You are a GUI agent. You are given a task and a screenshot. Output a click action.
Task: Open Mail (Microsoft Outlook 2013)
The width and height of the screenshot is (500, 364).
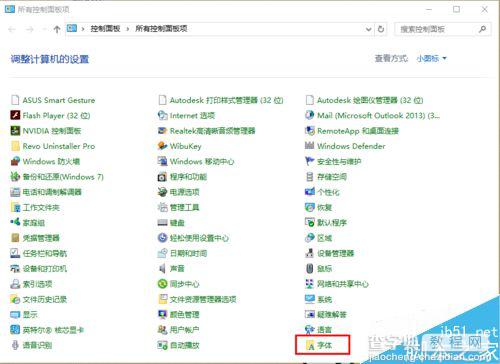click(x=373, y=115)
